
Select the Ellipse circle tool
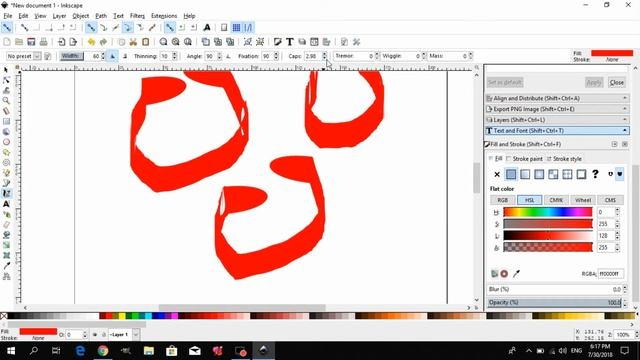point(6,142)
